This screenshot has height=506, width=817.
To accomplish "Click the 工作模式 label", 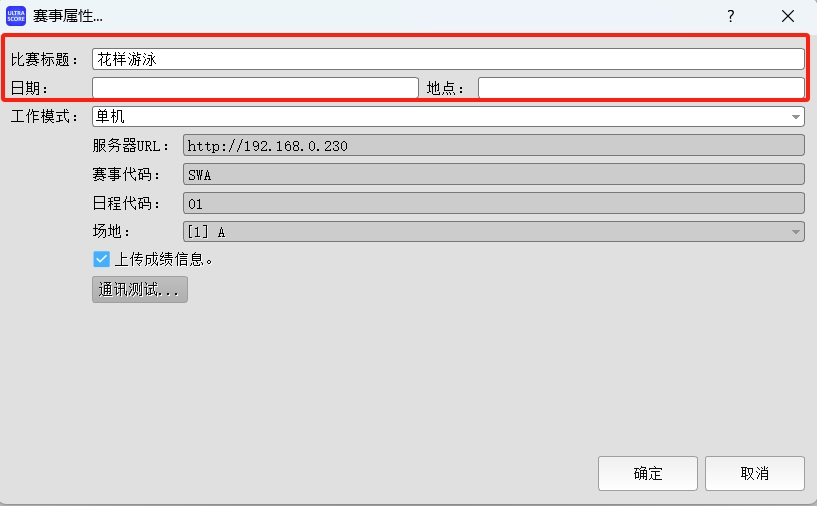I will (45, 117).
